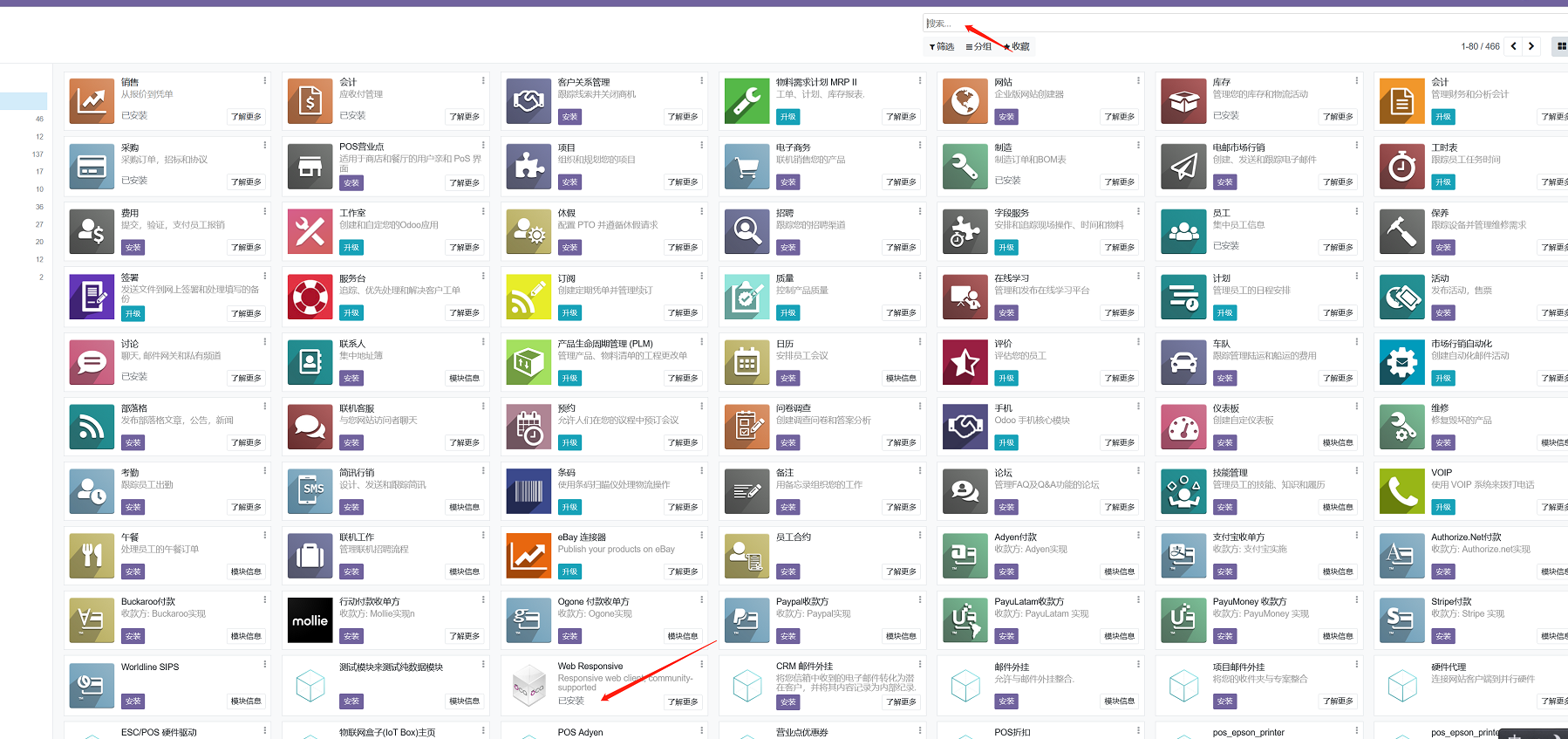Open the 库存 card kebab menu

(1357, 80)
